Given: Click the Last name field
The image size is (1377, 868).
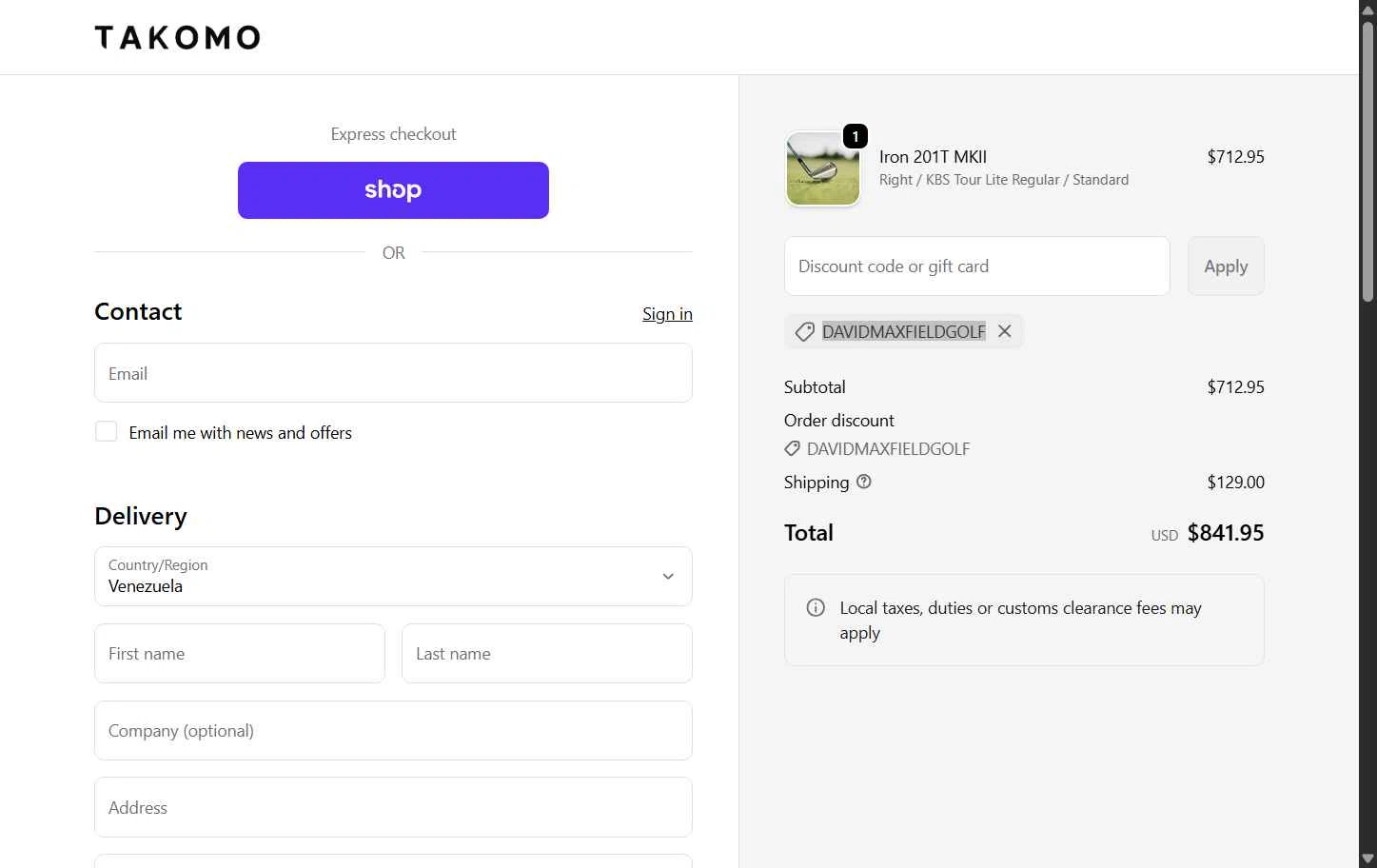Looking at the screenshot, I should [x=547, y=654].
